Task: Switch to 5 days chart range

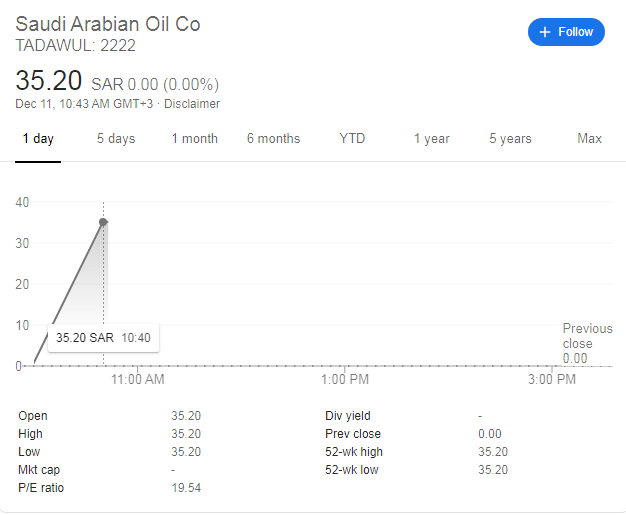Action: [x=116, y=139]
